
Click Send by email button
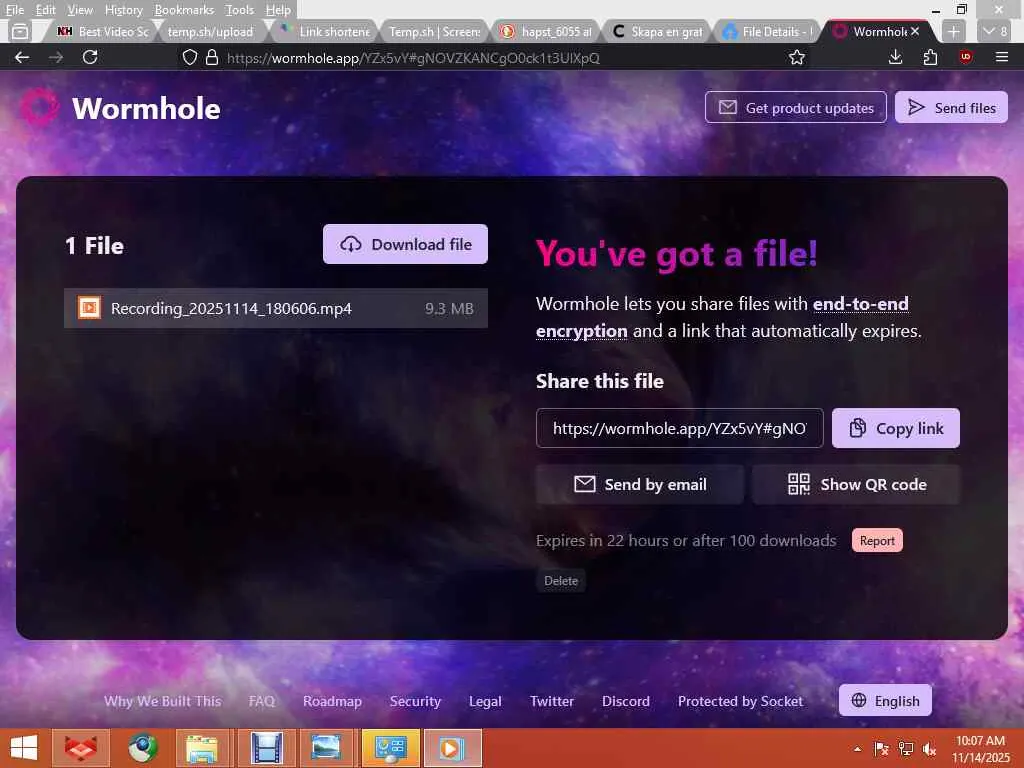pyautogui.click(x=639, y=484)
